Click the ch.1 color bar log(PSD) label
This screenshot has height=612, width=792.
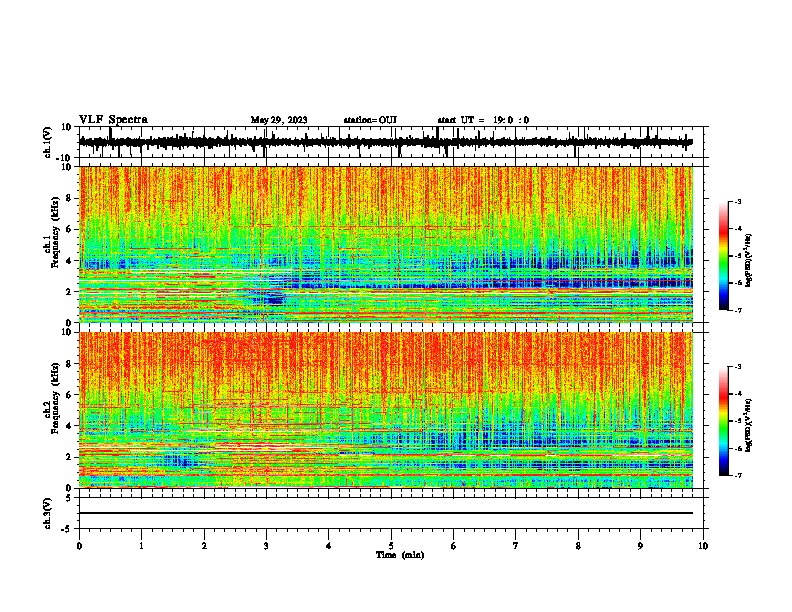[748, 261]
